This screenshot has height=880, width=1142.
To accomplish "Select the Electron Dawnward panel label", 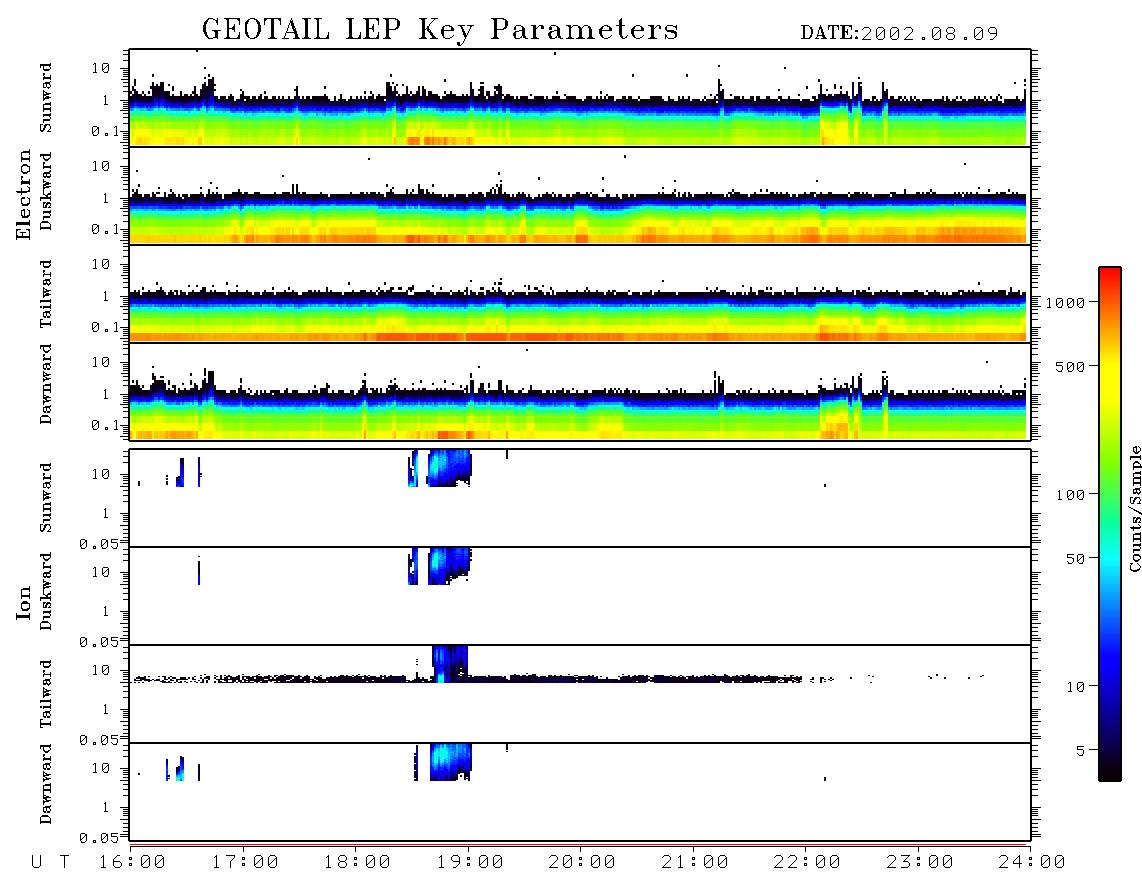I will [46, 384].
